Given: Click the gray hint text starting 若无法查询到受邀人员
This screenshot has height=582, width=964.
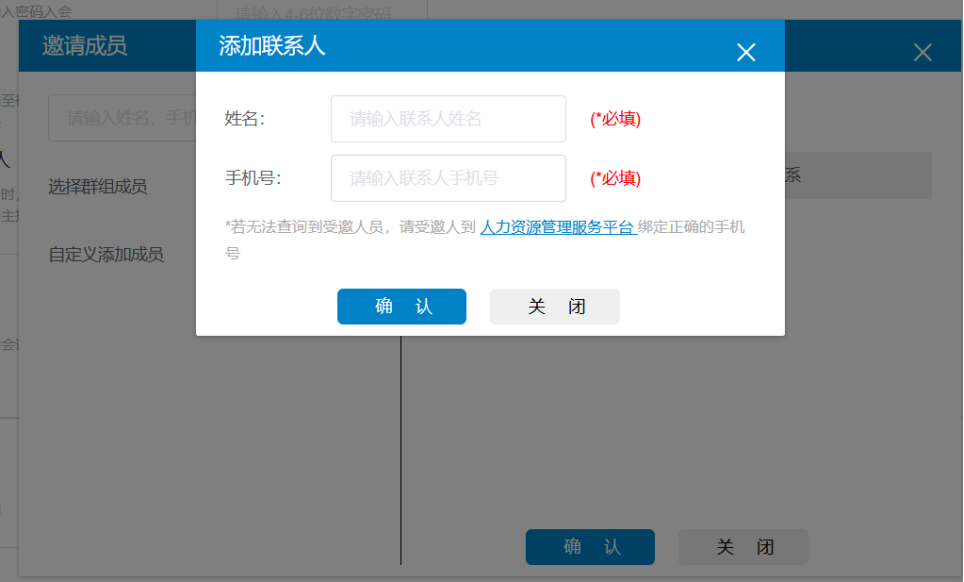Looking at the screenshot, I should (x=350, y=227).
